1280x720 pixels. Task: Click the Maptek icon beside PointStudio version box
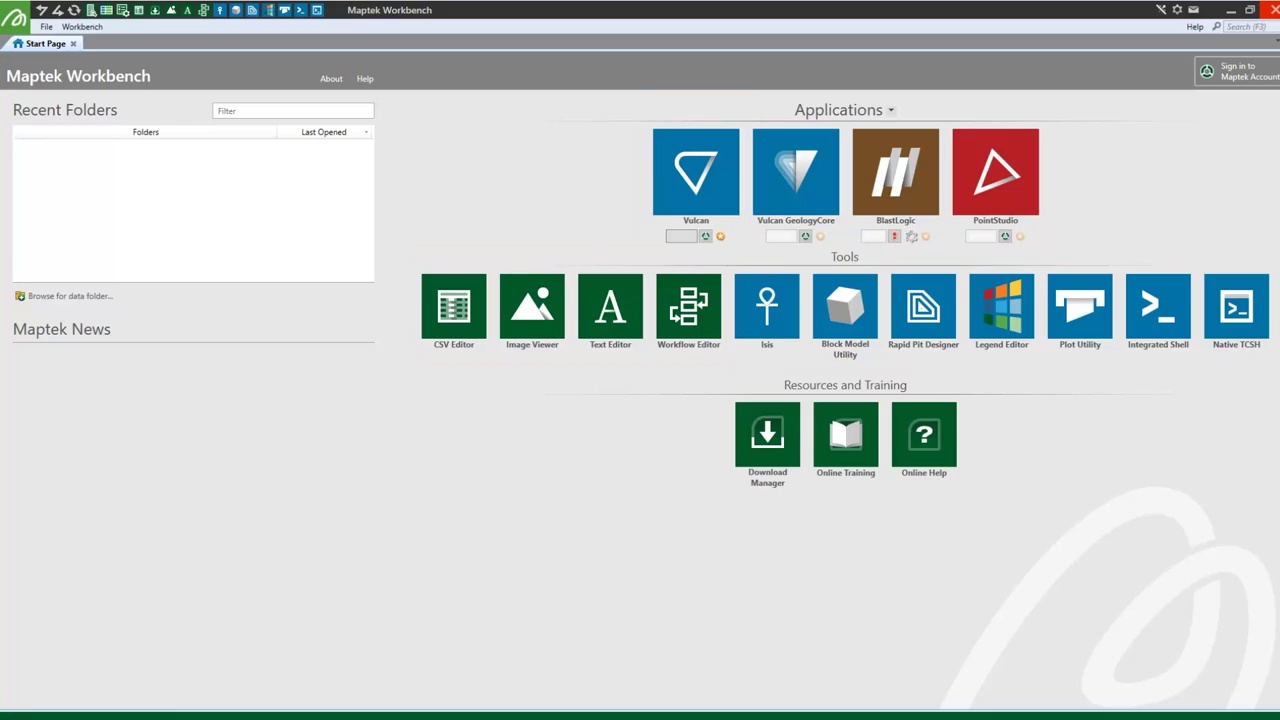coord(1006,237)
